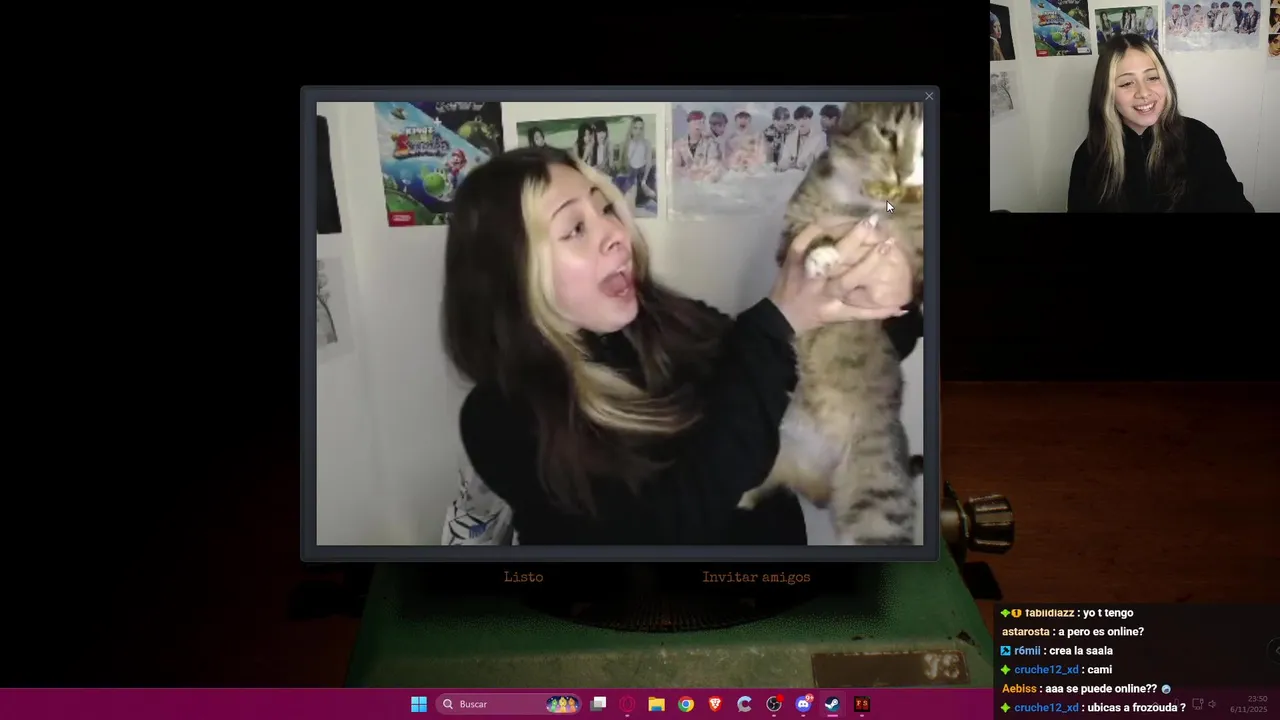Viewport: 1280px width, 720px height.
Task: Click chat message 'ubicas a frozouda ?'
Action: pyautogui.click(x=1138, y=708)
